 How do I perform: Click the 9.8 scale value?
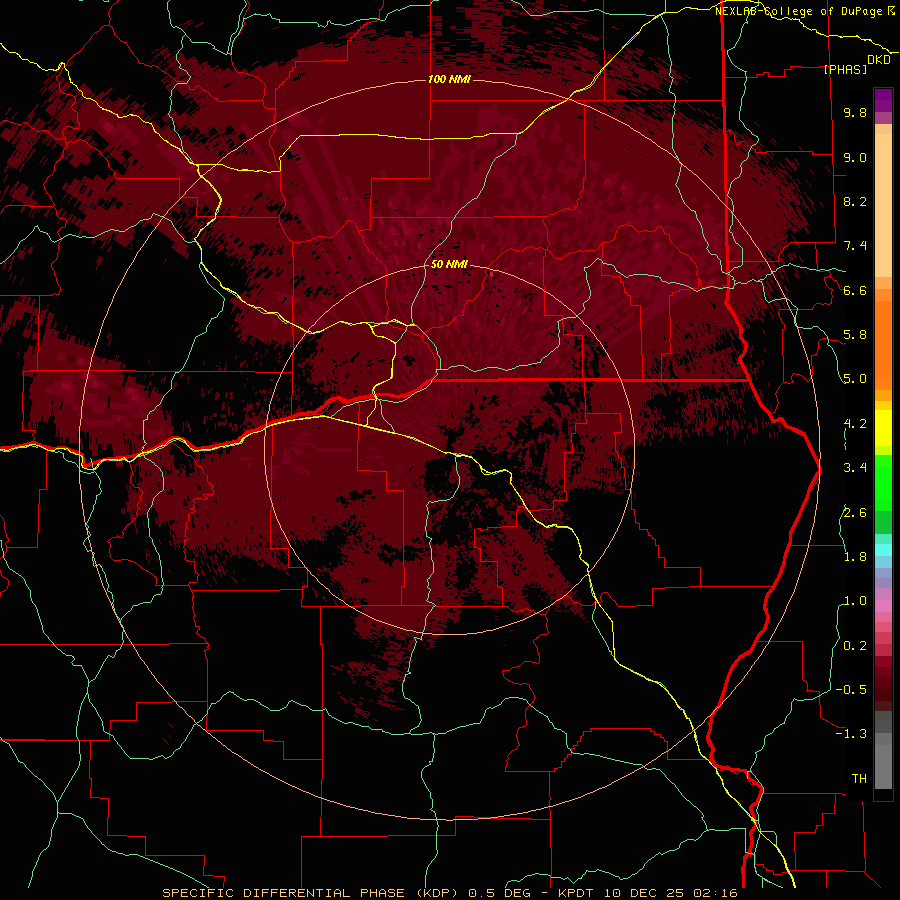[x=855, y=113]
